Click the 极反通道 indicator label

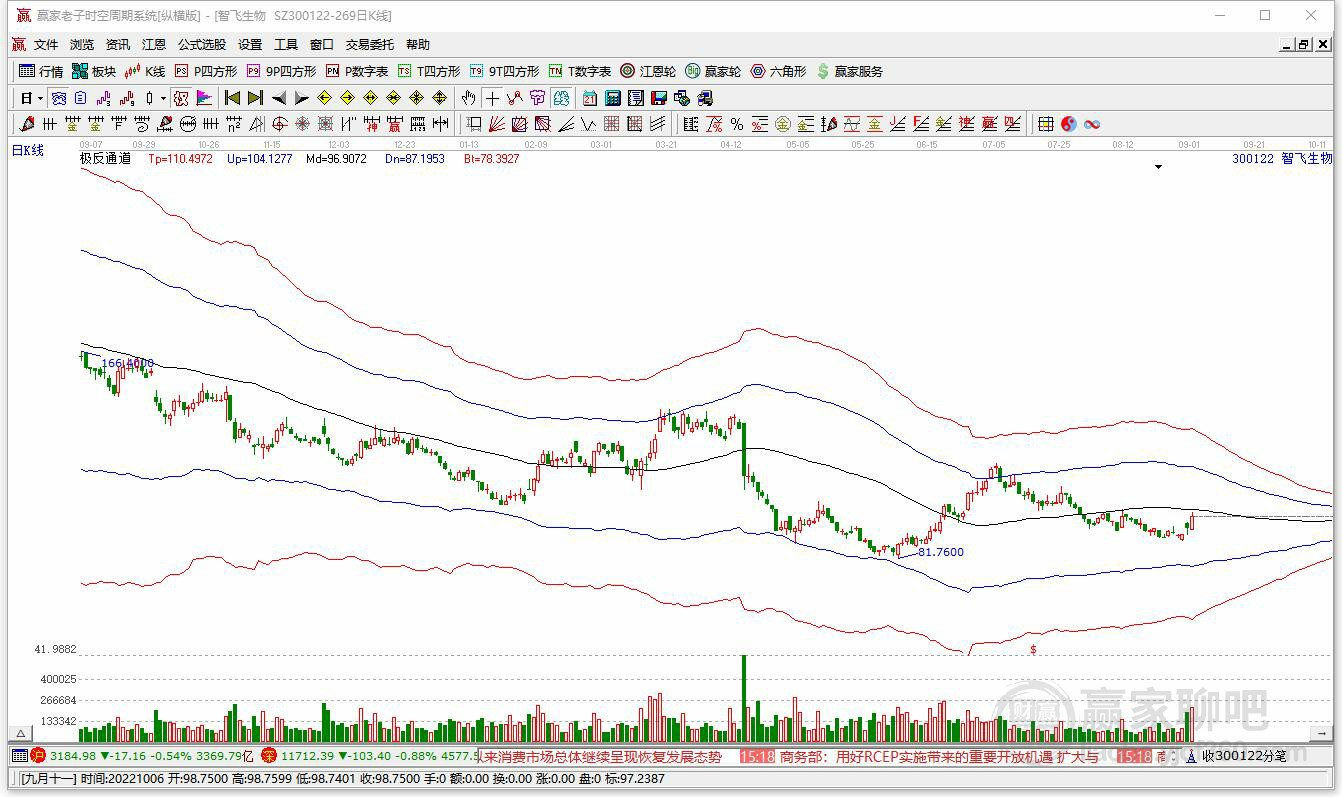click(105, 158)
